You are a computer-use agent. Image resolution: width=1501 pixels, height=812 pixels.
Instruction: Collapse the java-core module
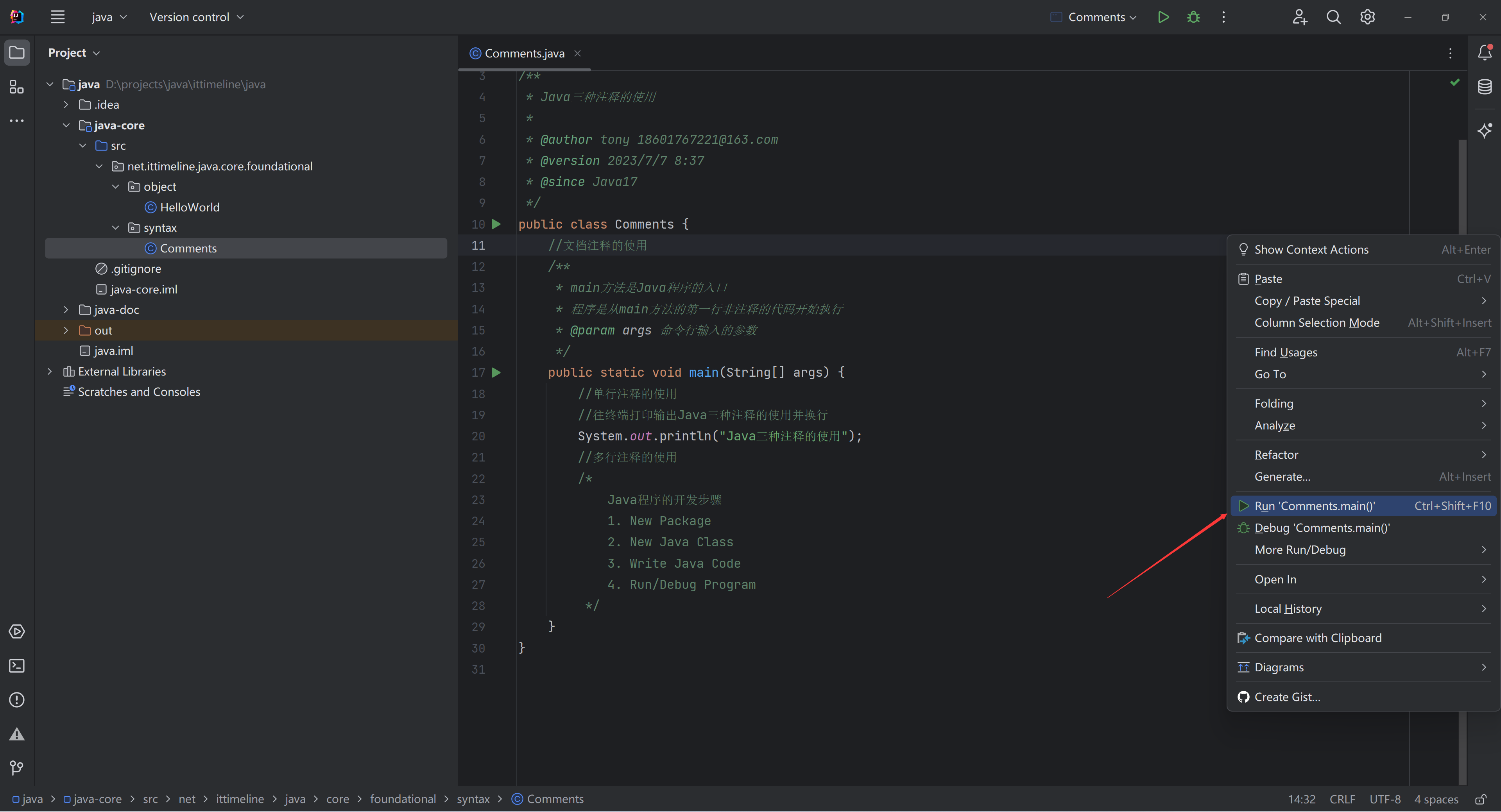tap(66, 125)
